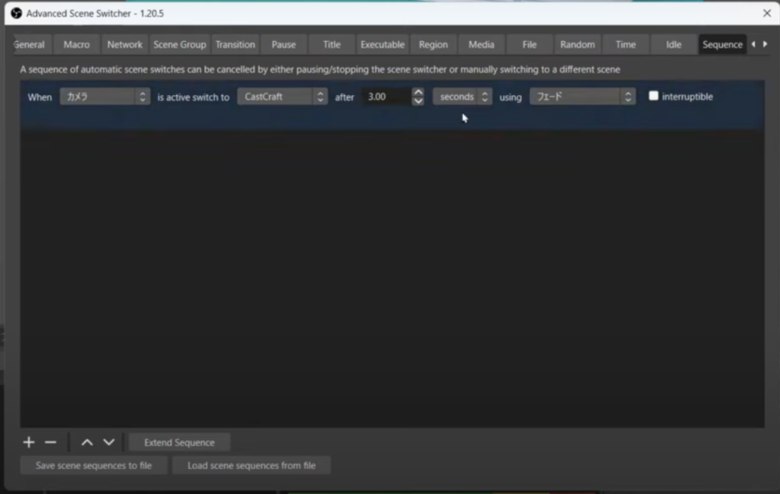
Task: Open the Scene Group tab
Action: coord(179,44)
